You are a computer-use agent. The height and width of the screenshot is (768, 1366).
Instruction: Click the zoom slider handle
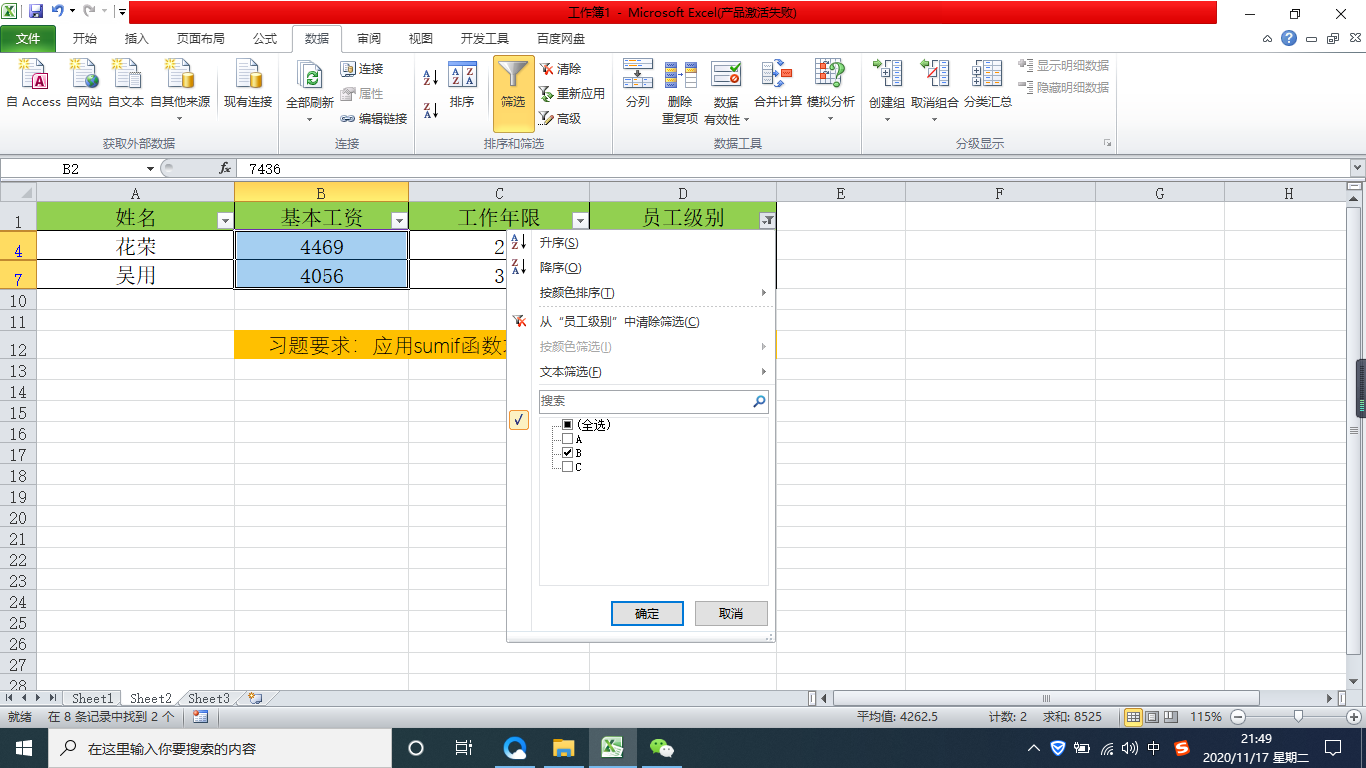(1298, 717)
